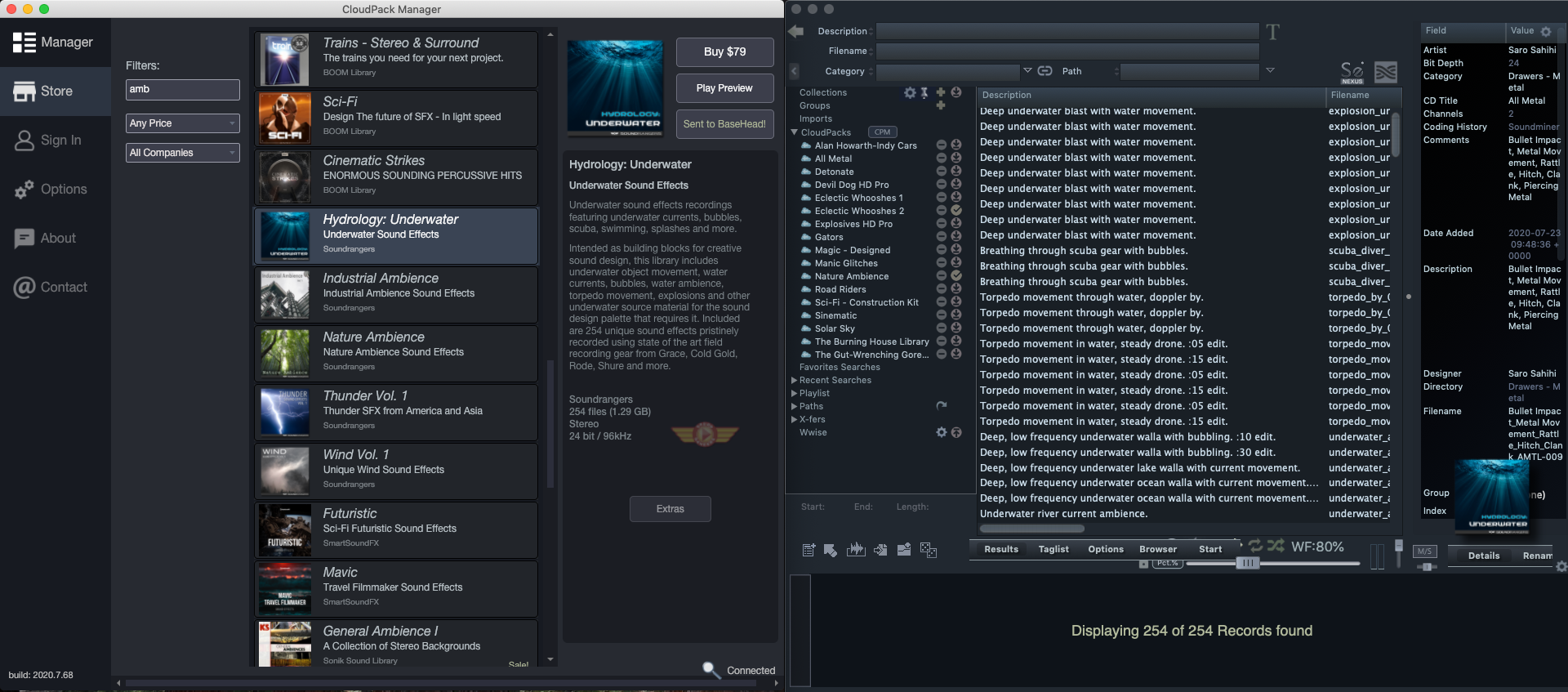Toggle the checkmark for Eclectic Whooshes 2
The image size is (1568, 692).
pos(956,210)
